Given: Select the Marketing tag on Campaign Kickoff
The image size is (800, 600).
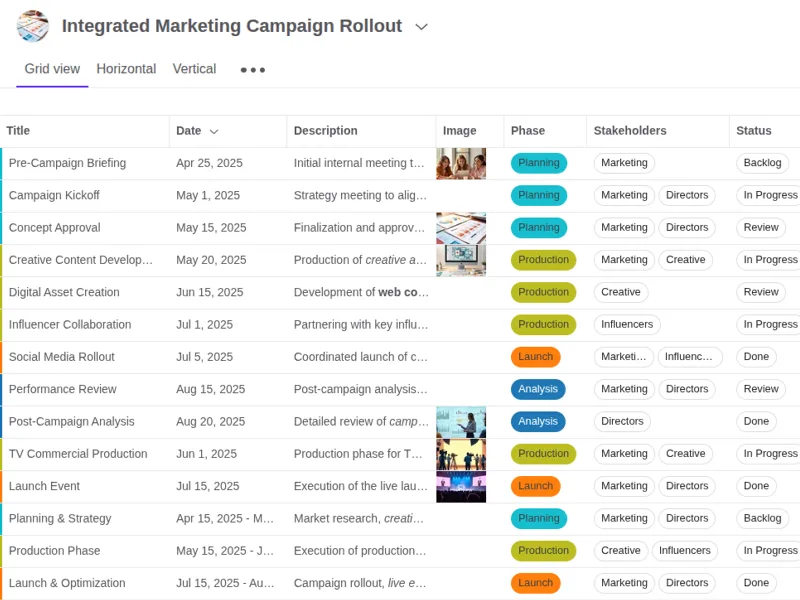Looking at the screenshot, I should coord(623,195).
